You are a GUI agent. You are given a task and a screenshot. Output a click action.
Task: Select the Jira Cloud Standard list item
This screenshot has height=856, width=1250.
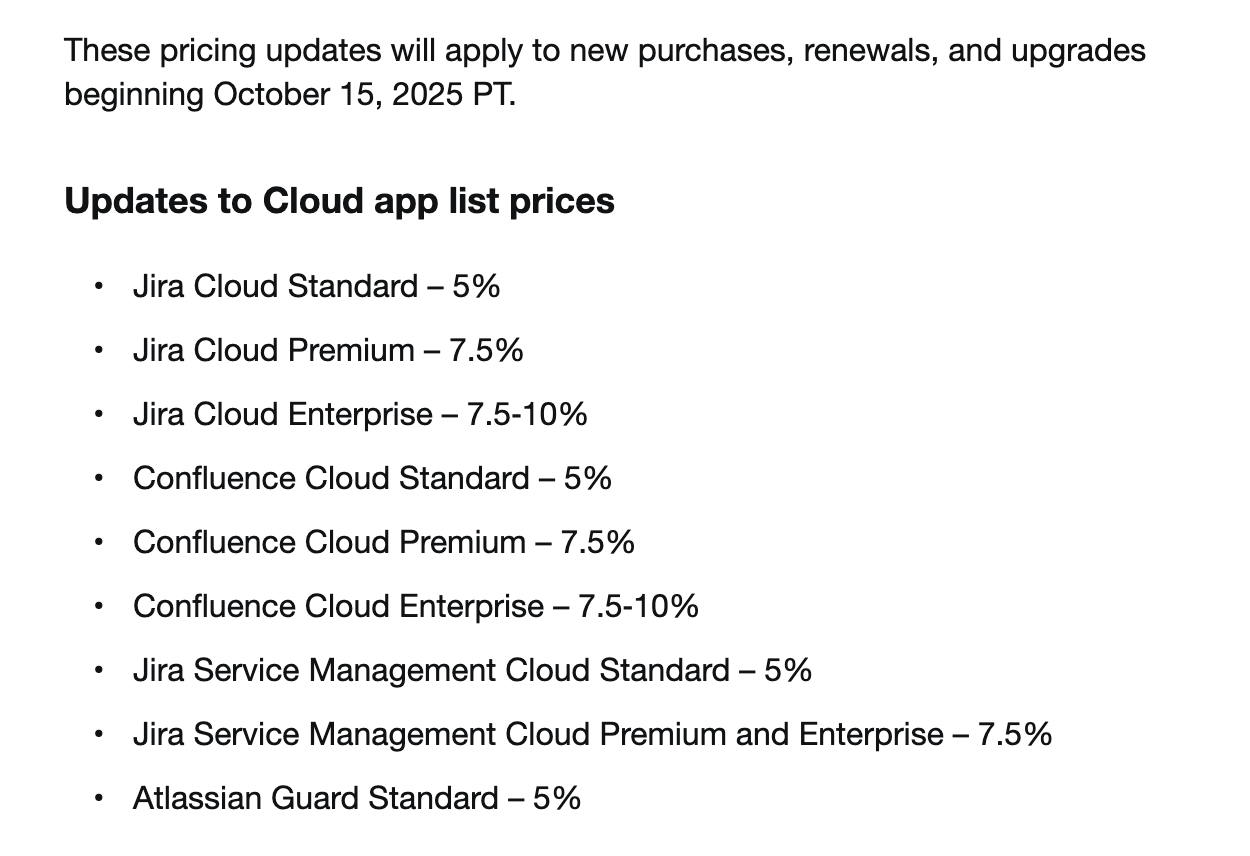[x=316, y=287]
